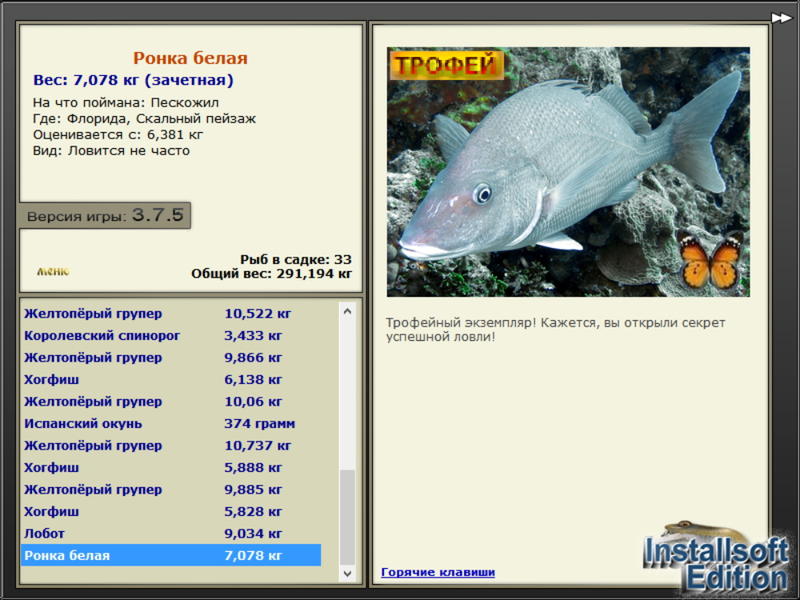Click the white grunt fish photo
The height and width of the screenshot is (600, 800).
[568, 172]
